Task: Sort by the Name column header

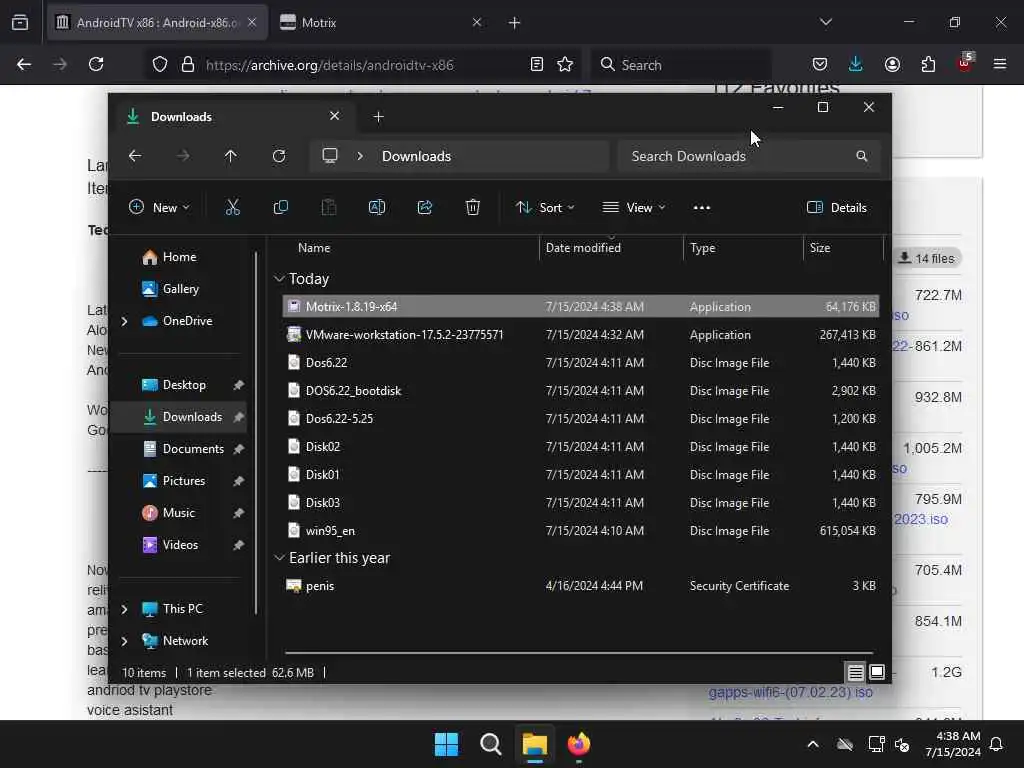Action: click(314, 248)
